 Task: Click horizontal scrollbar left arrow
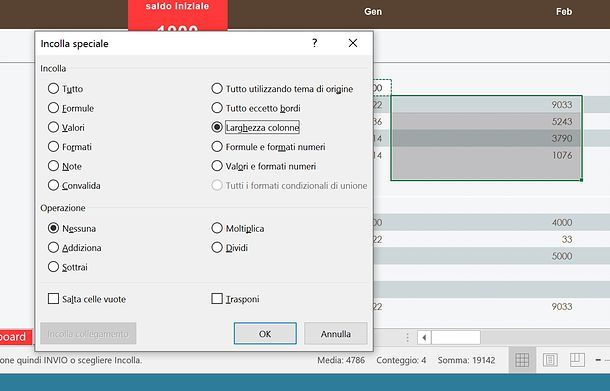pos(424,337)
